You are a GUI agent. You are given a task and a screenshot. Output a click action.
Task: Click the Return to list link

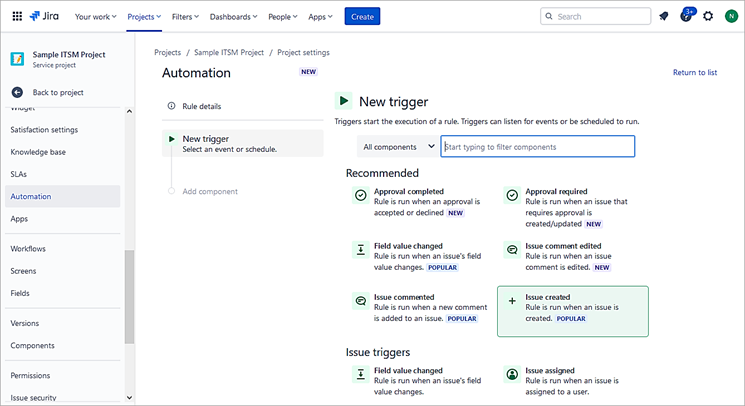pos(694,72)
